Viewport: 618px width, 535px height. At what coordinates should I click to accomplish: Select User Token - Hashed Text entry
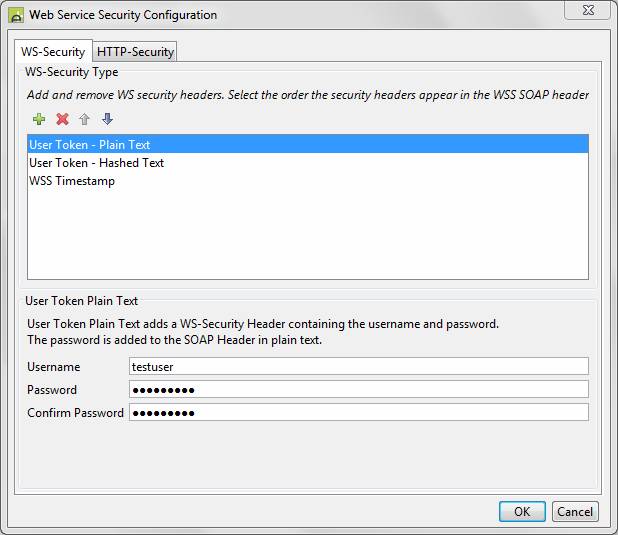97,163
